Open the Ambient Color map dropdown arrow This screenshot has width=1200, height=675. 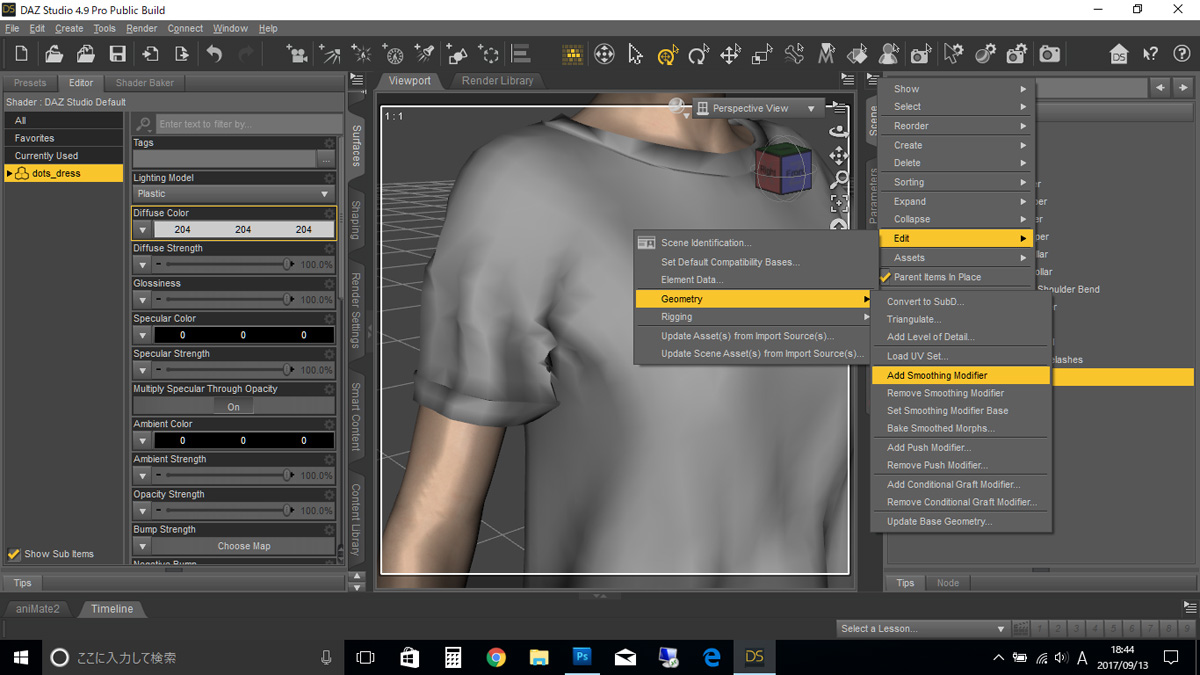tap(142, 440)
